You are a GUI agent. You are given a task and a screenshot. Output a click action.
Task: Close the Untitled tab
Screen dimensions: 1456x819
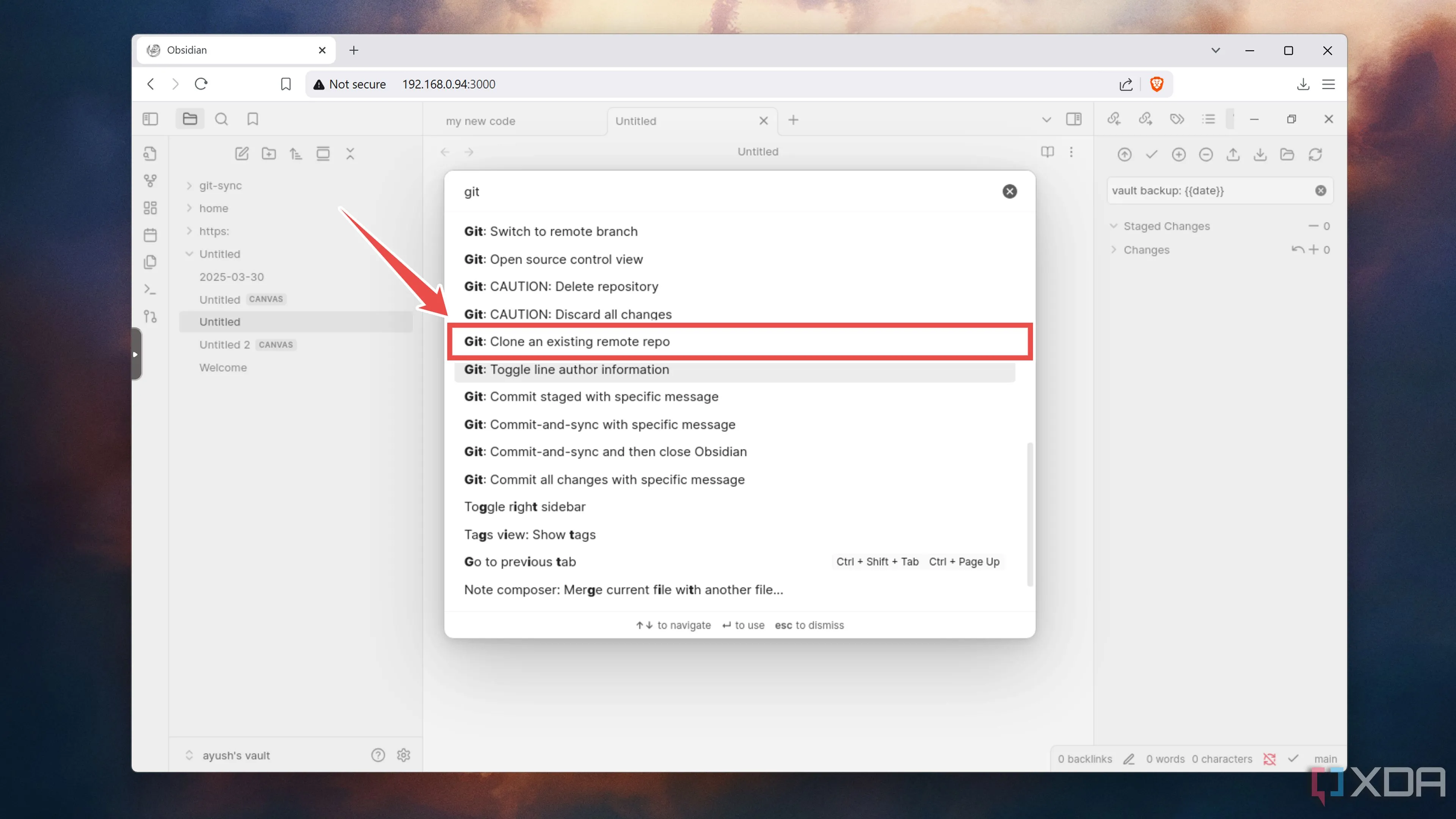tap(764, 121)
